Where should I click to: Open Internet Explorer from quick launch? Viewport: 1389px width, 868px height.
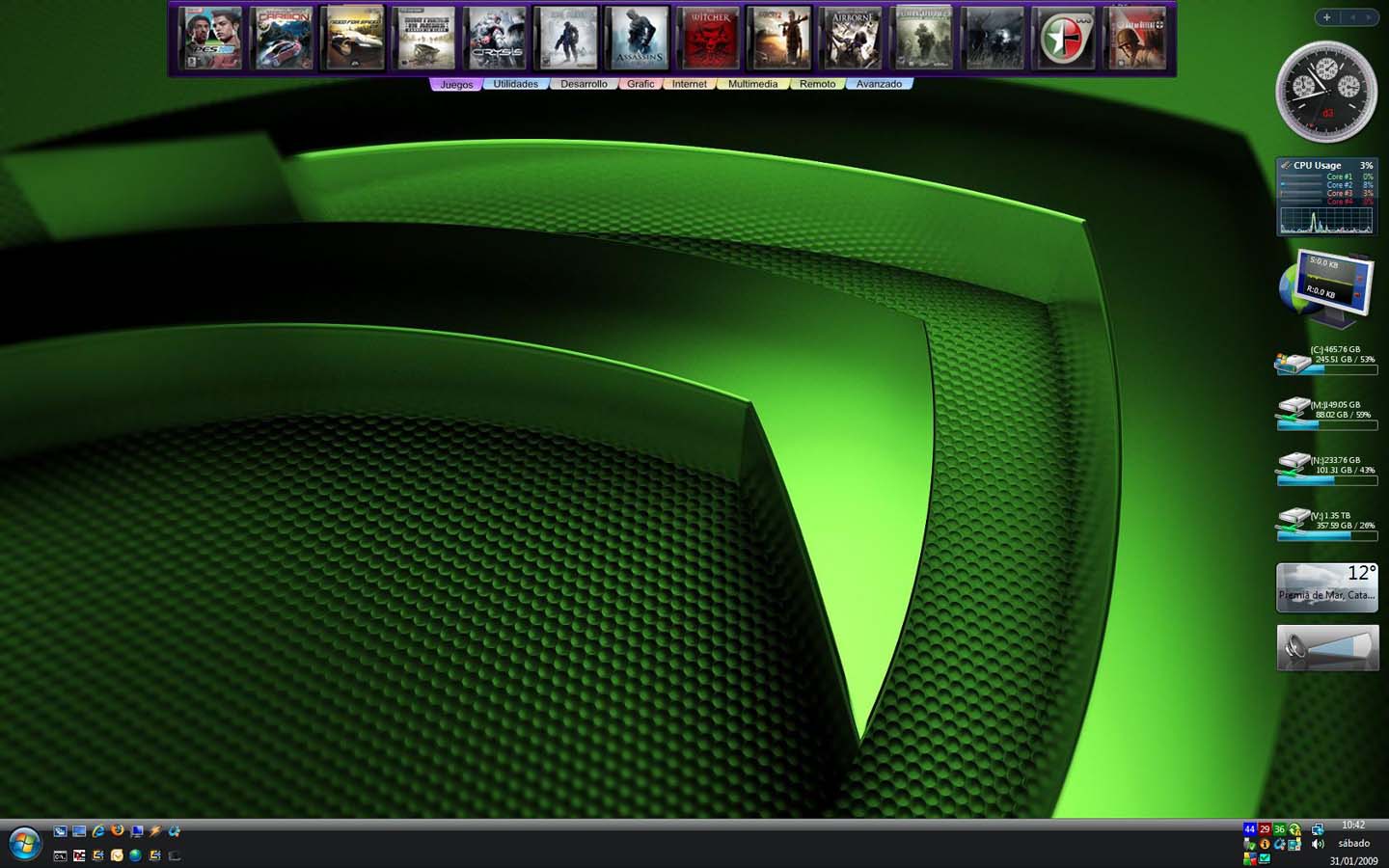click(x=98, y=830)
